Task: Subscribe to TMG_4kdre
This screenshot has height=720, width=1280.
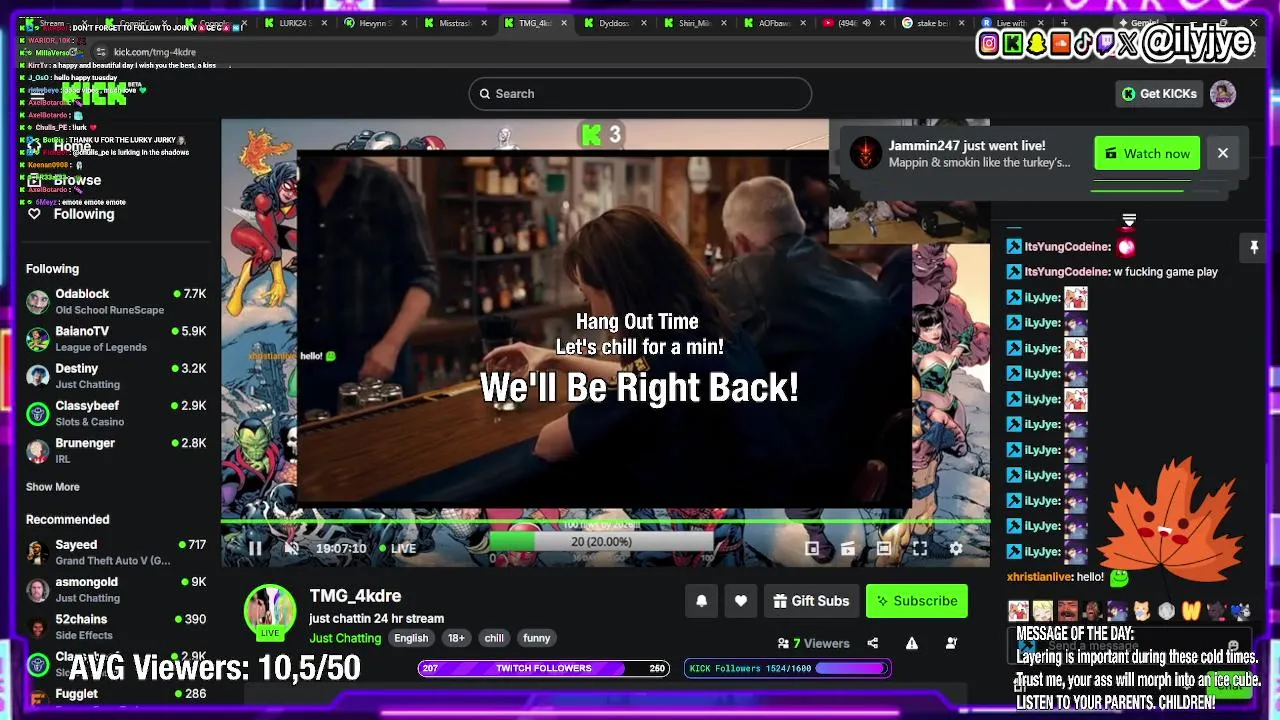Action: click(916, 601)
